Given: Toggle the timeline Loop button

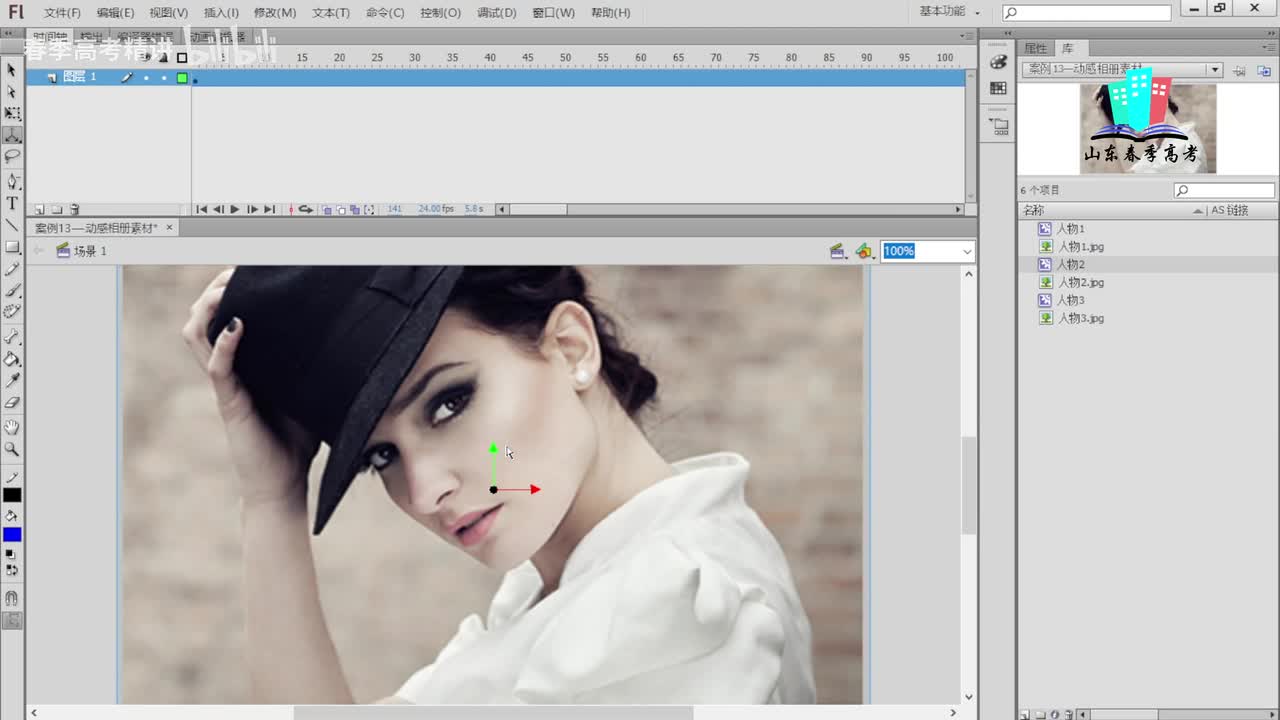Looking at the screenshot, I should [x=306, y=209].
